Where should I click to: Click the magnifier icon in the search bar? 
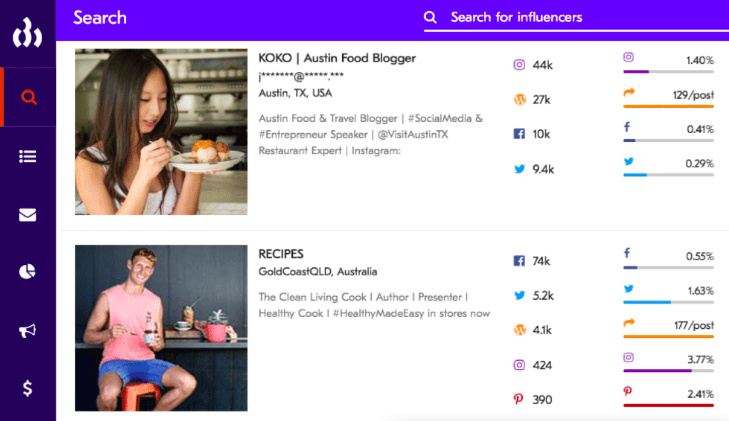[x=431, y=17]
